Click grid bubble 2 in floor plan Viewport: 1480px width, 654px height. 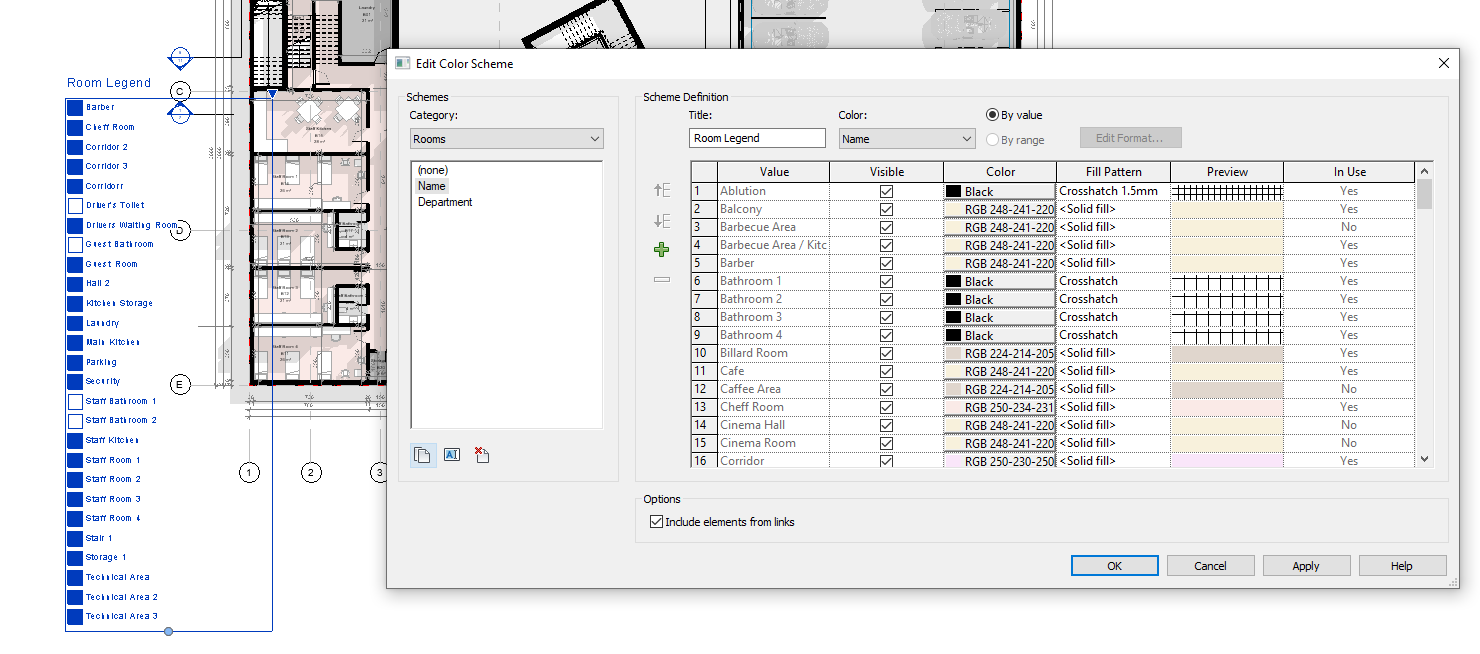coord(311,472)
